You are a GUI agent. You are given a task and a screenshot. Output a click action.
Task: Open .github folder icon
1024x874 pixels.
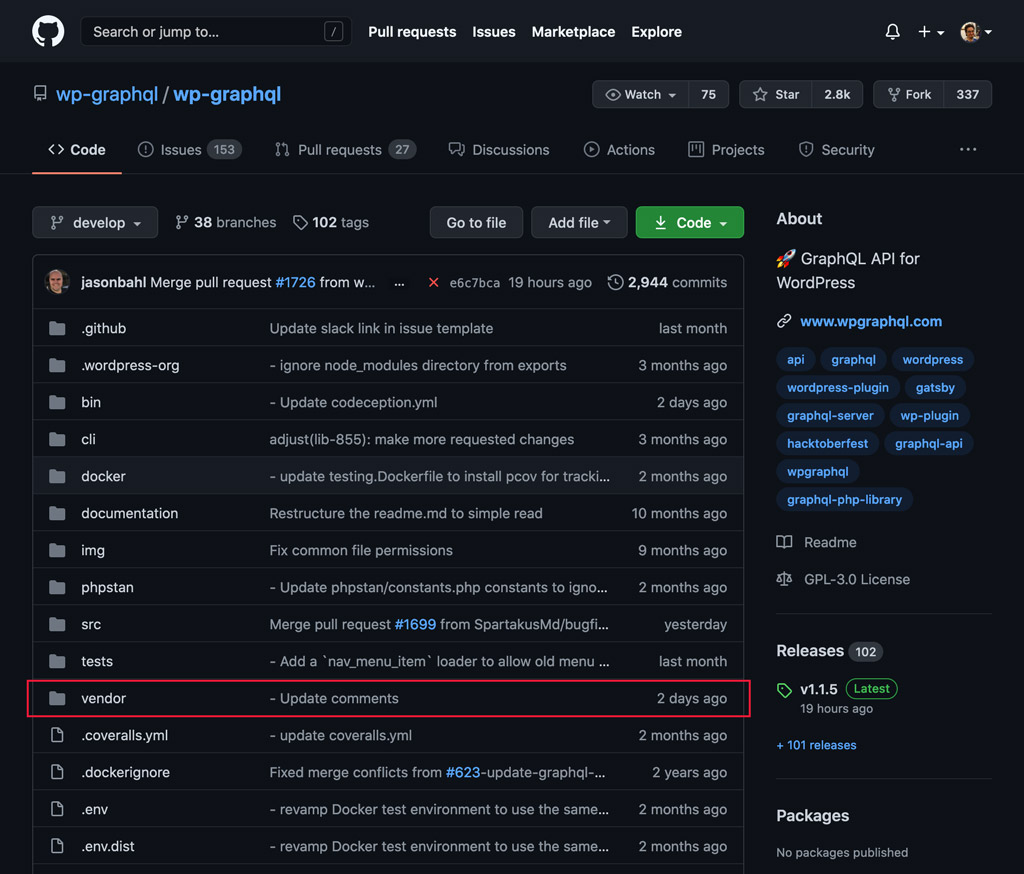point(57,328)
